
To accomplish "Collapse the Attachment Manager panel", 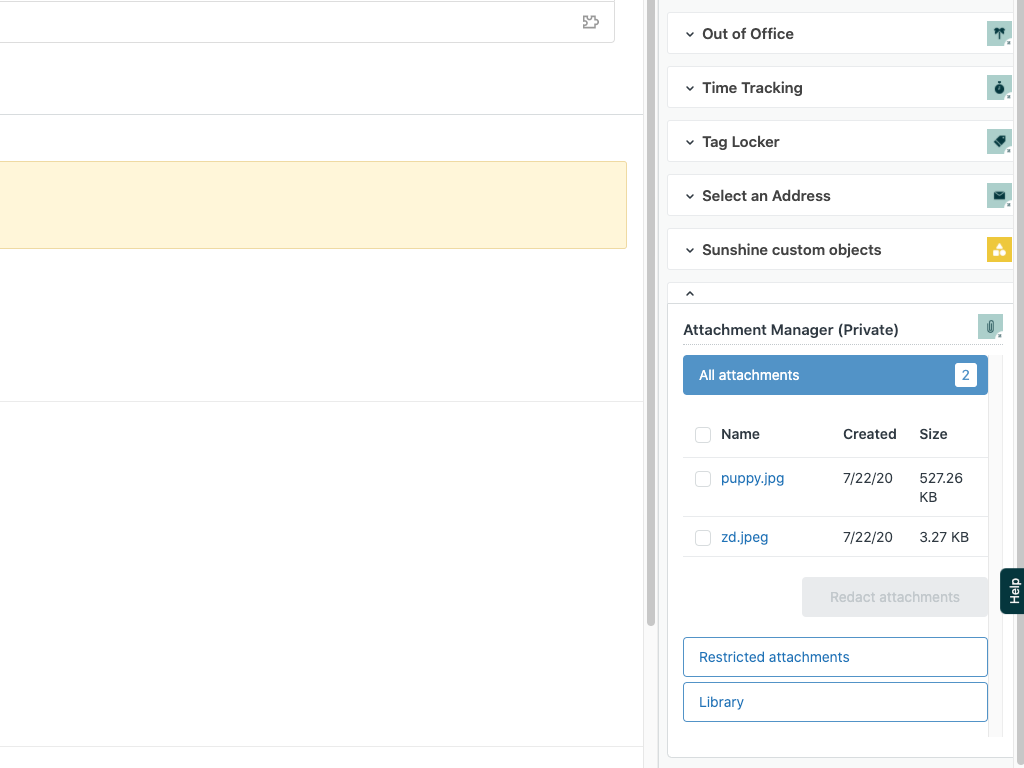I will point(689,293).
